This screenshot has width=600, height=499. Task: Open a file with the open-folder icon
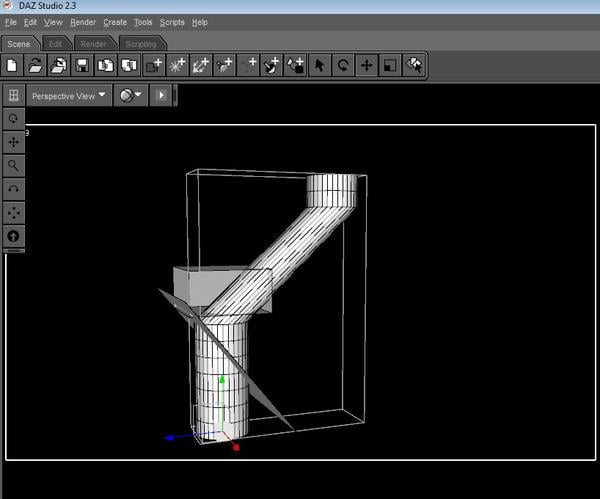[35, 65]
